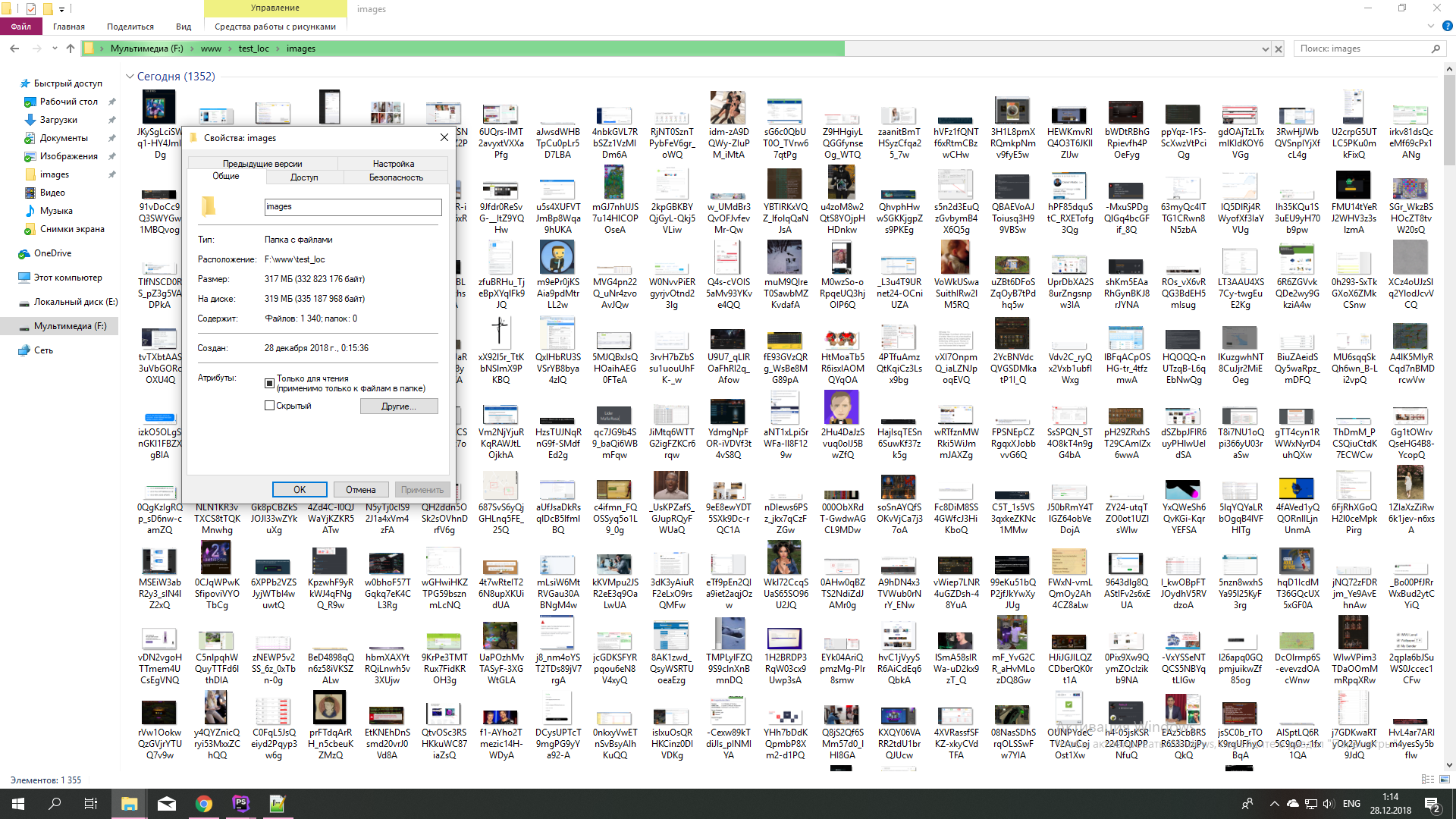Collapse the 'Сегодня (1352)' group
Viewport: 1456px width, 819px height.
(130, 77)
